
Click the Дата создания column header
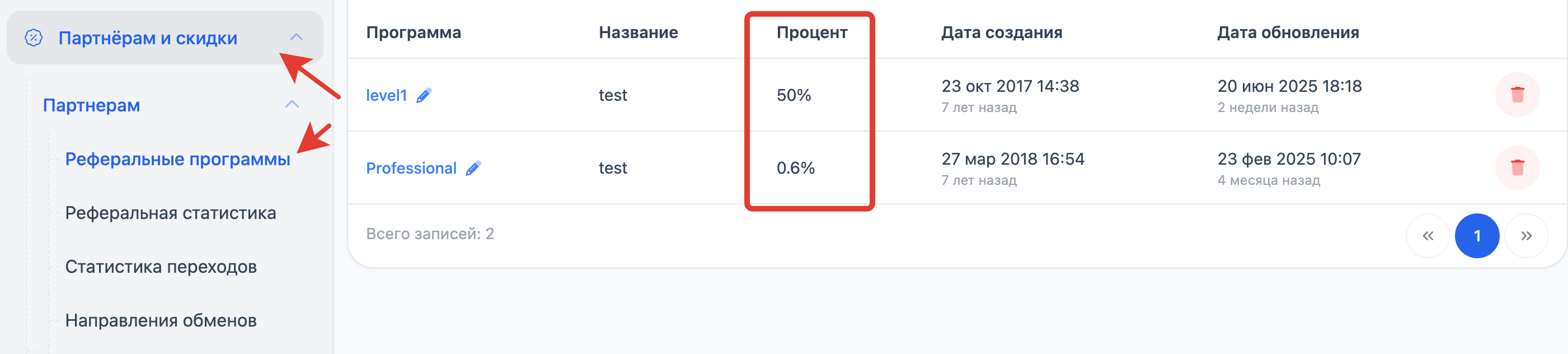pyautogui.click(x=1001, y=32)
